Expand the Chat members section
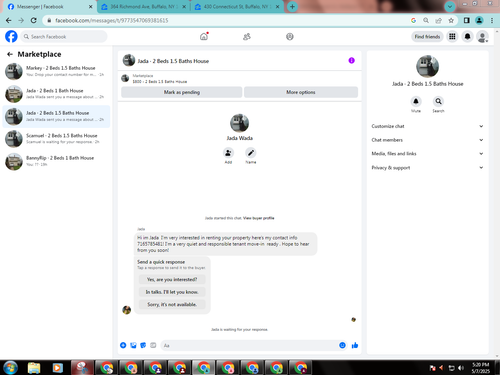The width and height of the screenshot is (500, 375). click(x=427, y=140)
